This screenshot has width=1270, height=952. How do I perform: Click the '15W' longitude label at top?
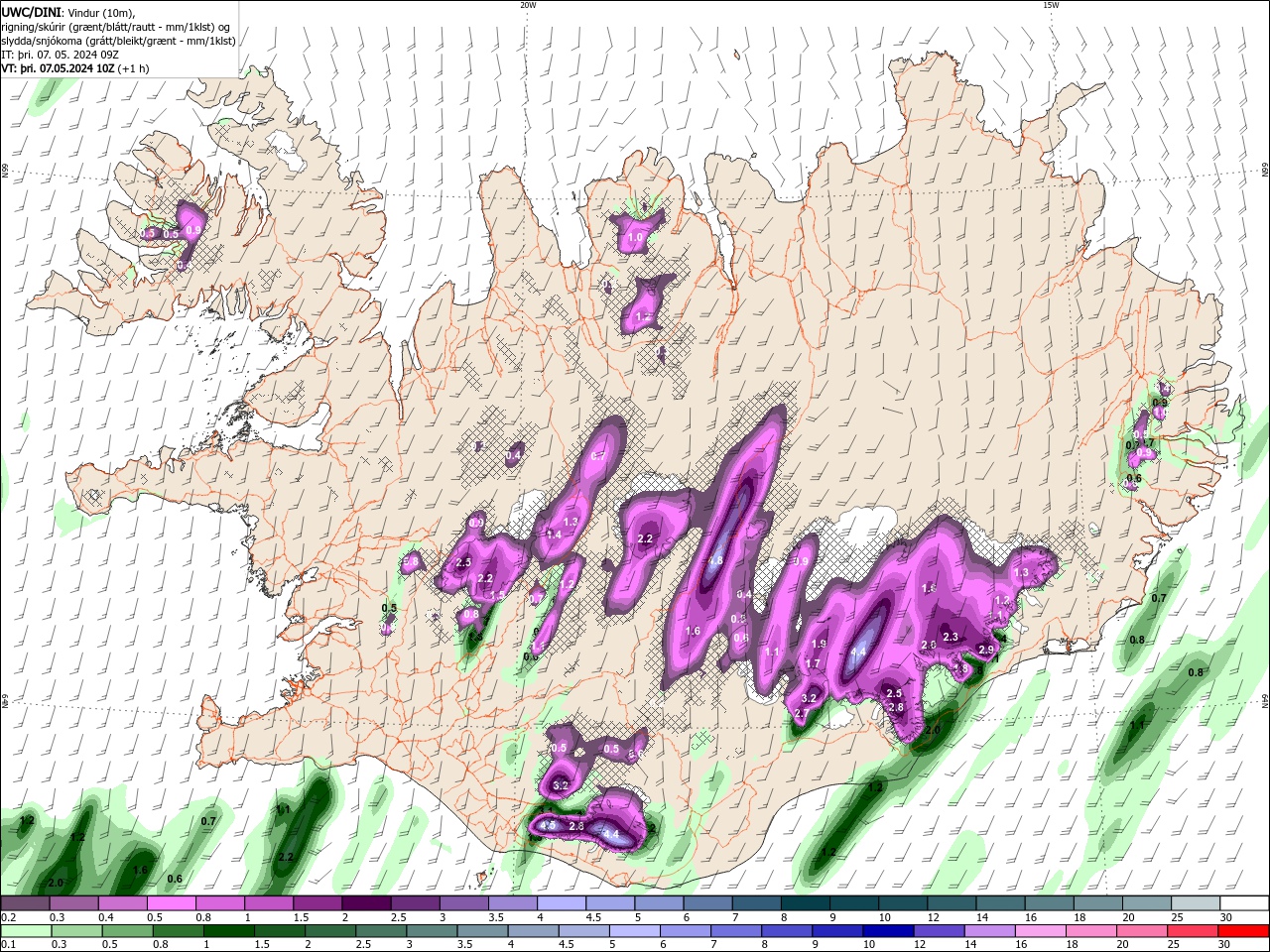coord(1051,5)
